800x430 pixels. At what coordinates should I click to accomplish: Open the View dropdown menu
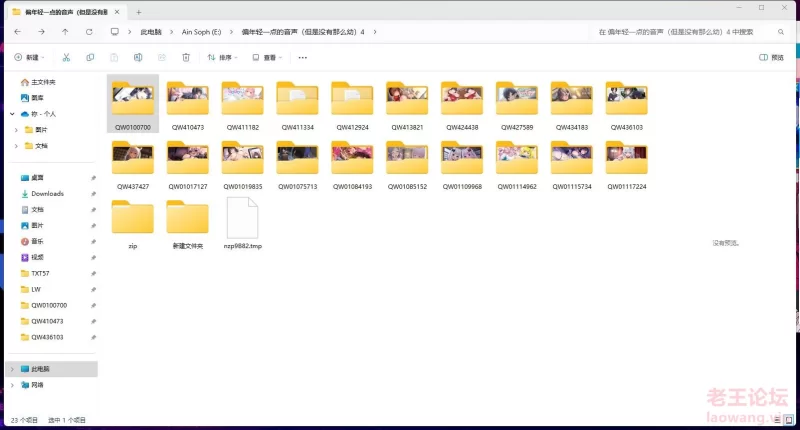click(x=267, y=58)
